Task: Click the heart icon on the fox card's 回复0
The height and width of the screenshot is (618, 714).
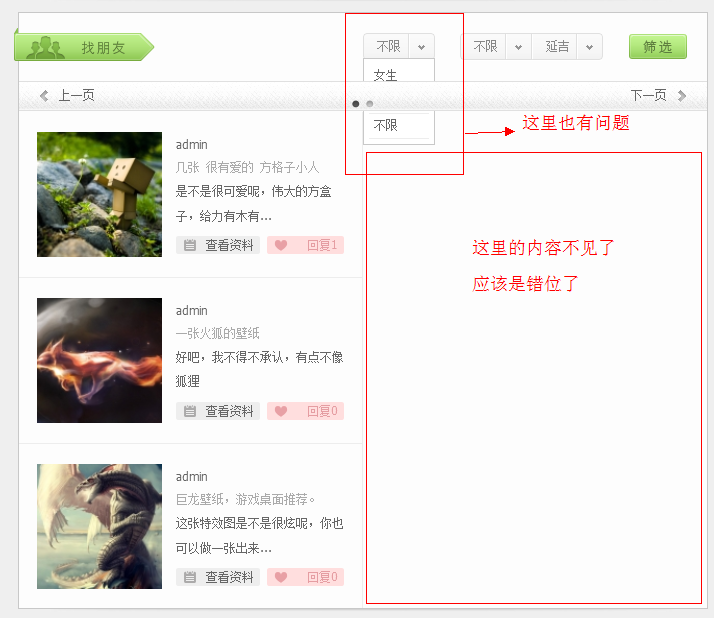Action: (x=281, y=411)
